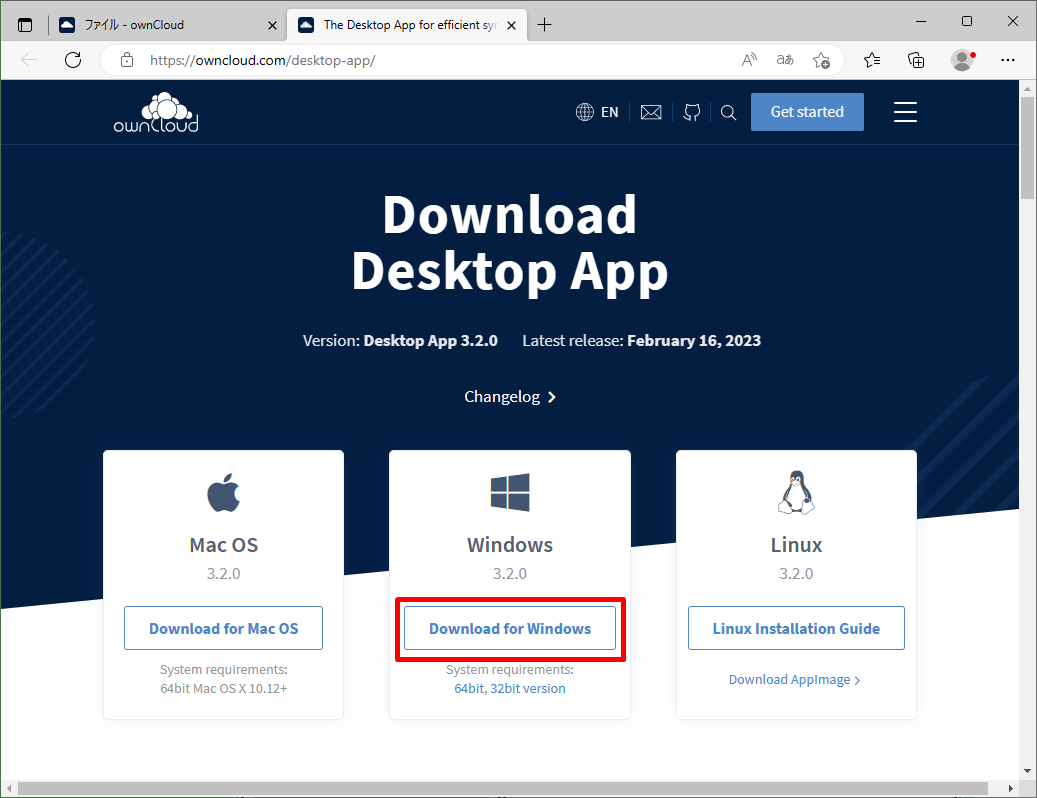Screen dimensions: 1037x798
Task: Click Download for Windows button
Action: coord(510,629)
